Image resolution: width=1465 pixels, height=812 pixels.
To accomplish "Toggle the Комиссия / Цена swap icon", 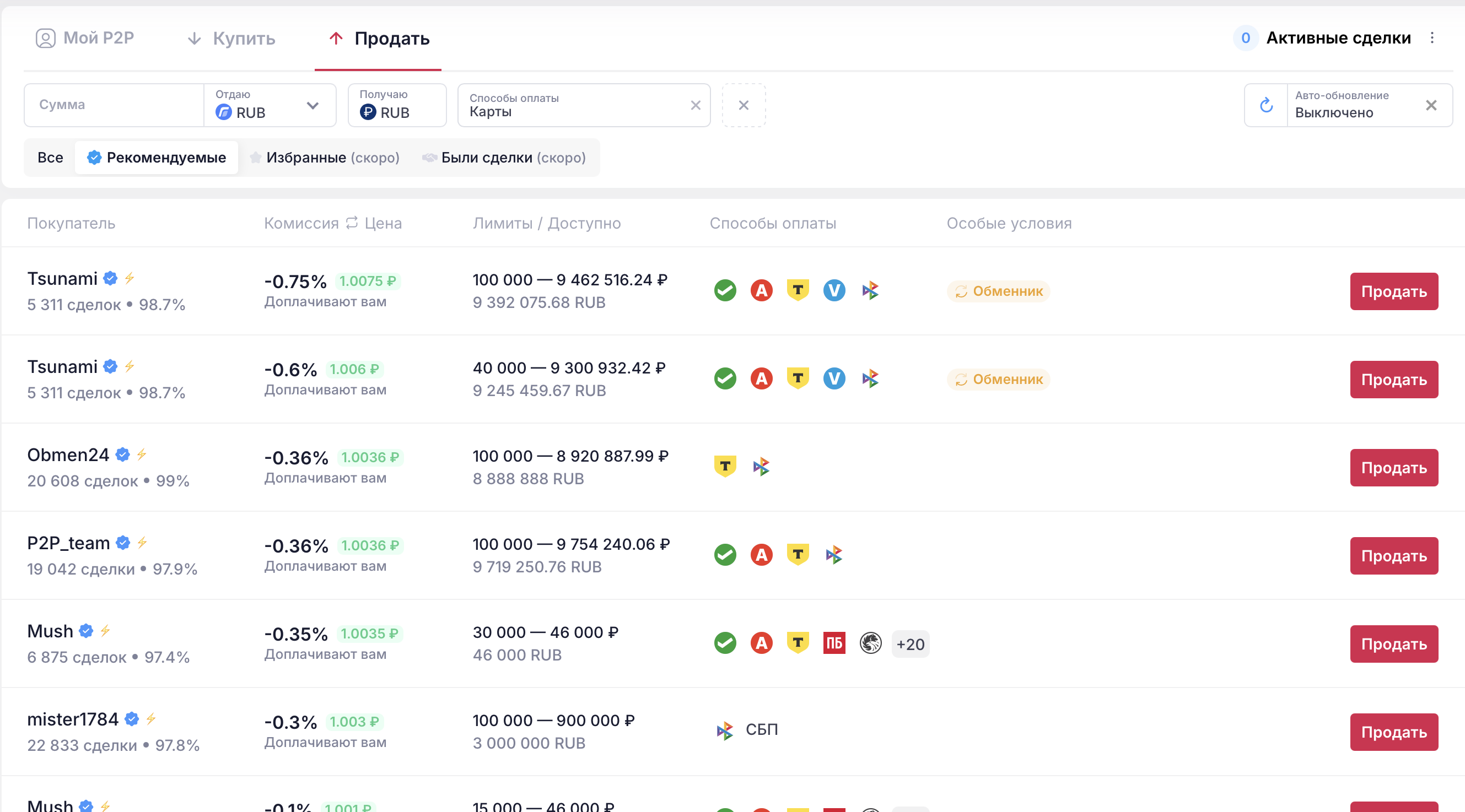I will pyautogui.click(x=352, y=223).
